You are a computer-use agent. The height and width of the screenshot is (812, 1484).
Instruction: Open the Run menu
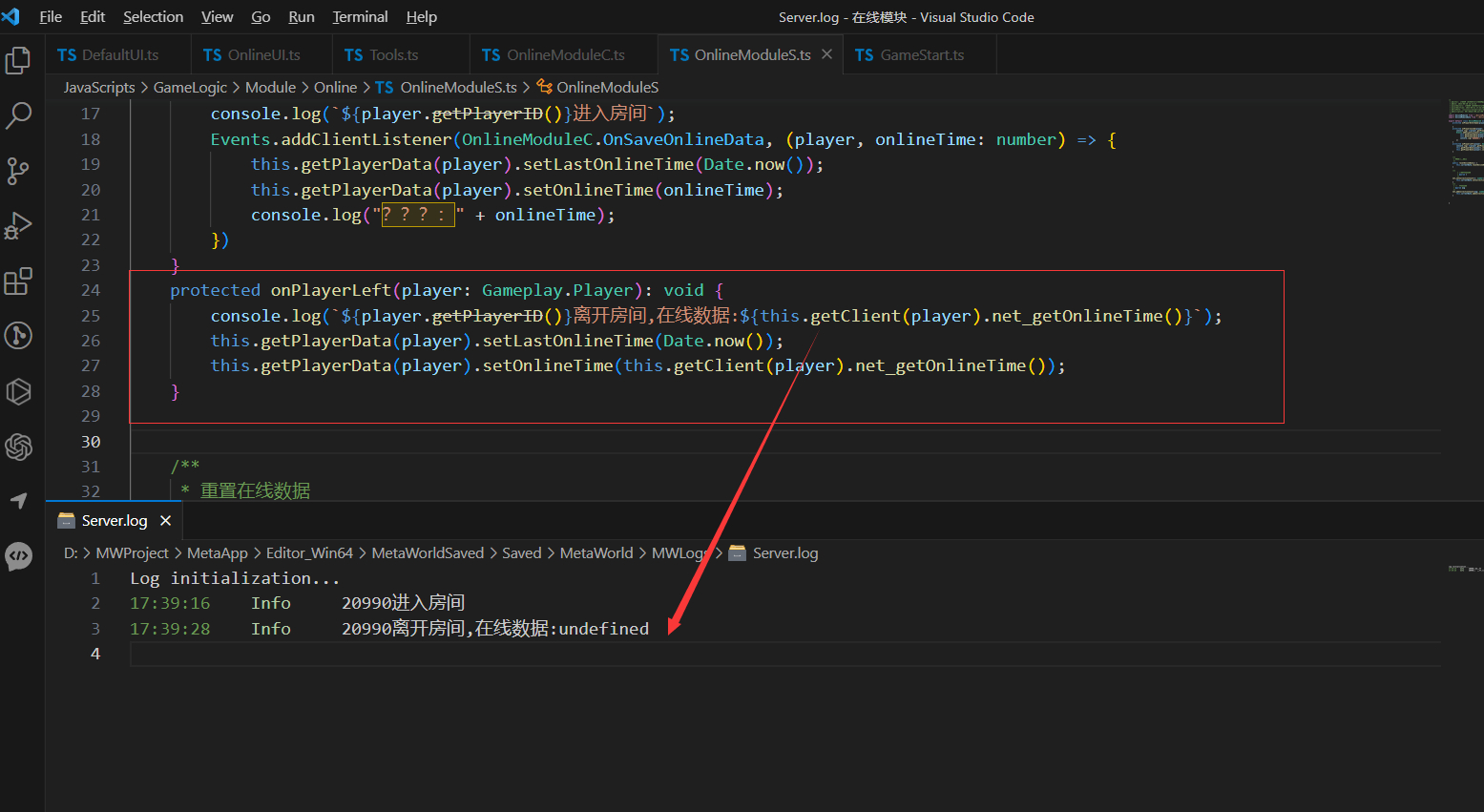tap(302, 16)
